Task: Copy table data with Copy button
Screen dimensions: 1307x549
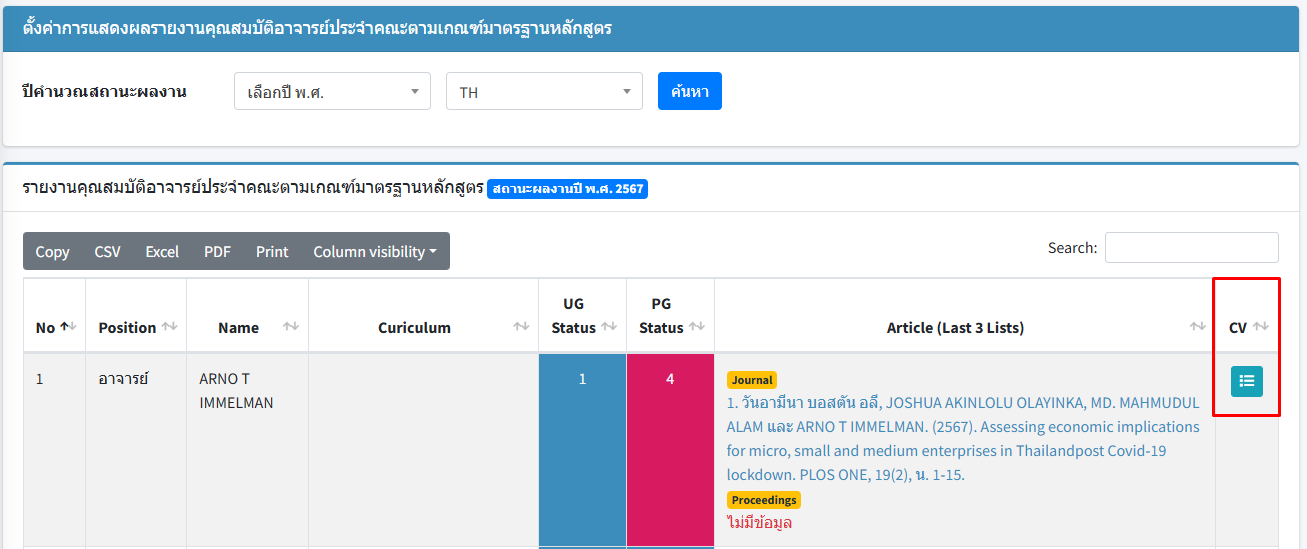Action: tap(52, 252)
